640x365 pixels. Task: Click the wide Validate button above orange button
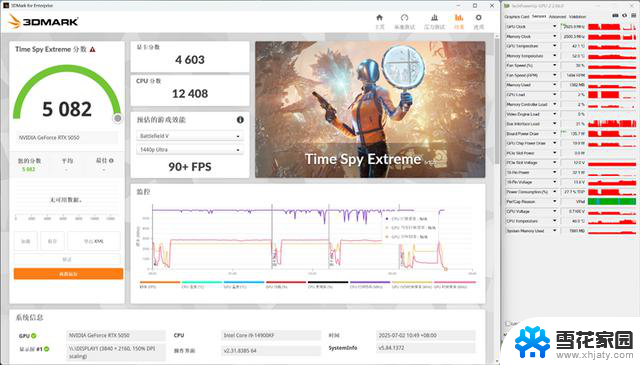point(67,260)
